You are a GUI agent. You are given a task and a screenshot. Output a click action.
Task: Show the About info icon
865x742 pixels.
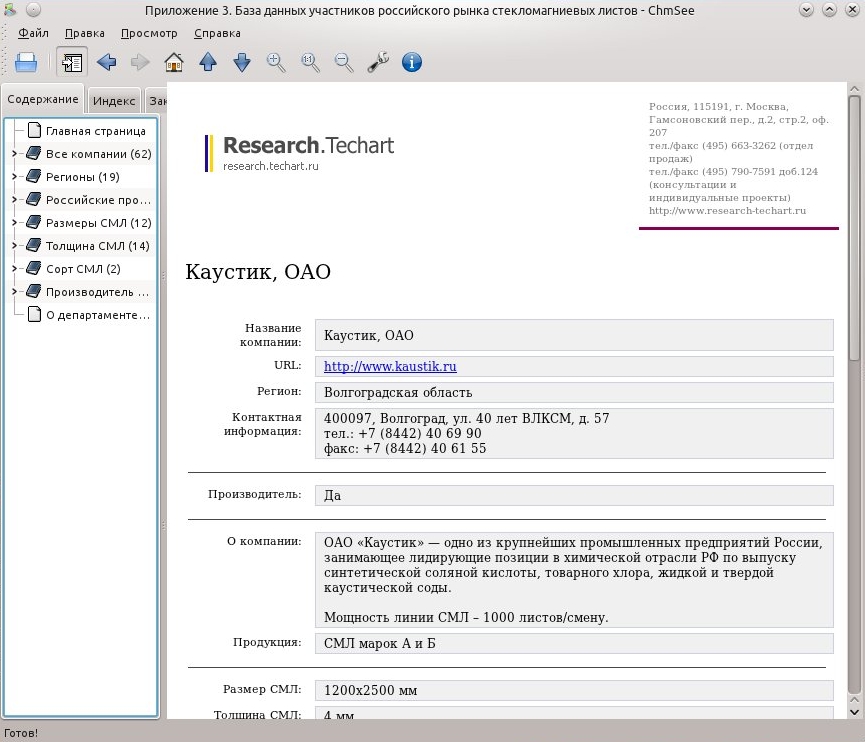click(x=412, y=62)
